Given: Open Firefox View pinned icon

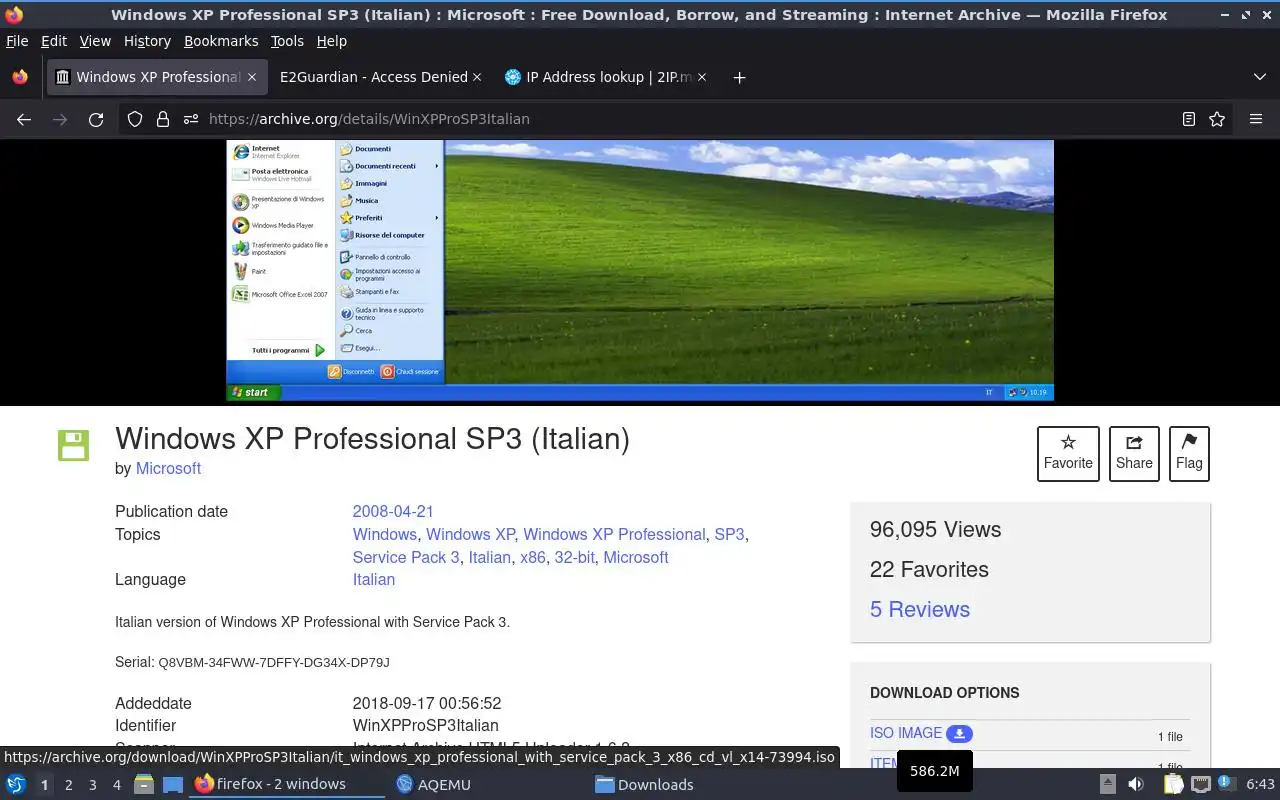Looking at the screenshot, I should [19, 77].
